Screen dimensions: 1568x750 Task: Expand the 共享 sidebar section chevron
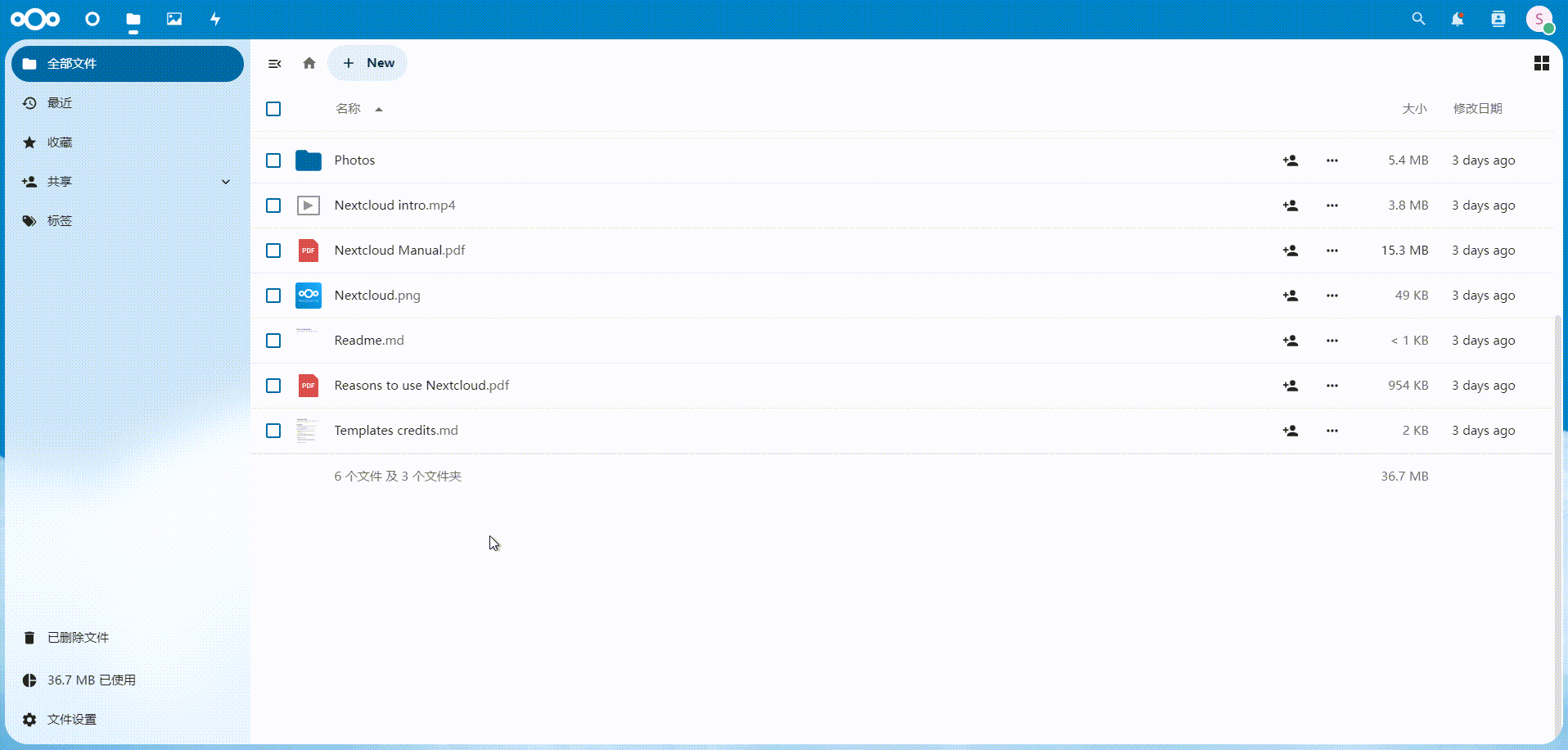coord(226,182)
